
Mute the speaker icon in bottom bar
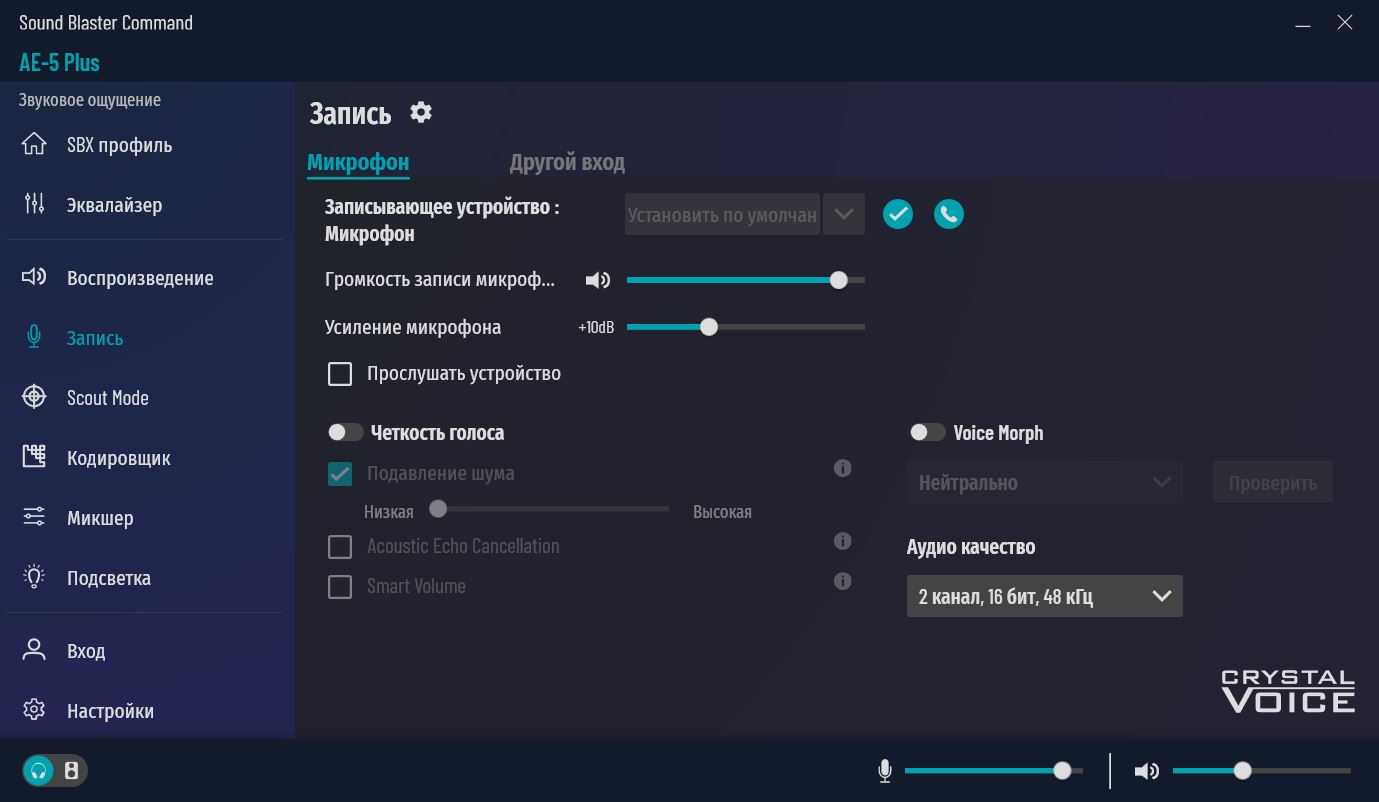tap(1147, 771)
